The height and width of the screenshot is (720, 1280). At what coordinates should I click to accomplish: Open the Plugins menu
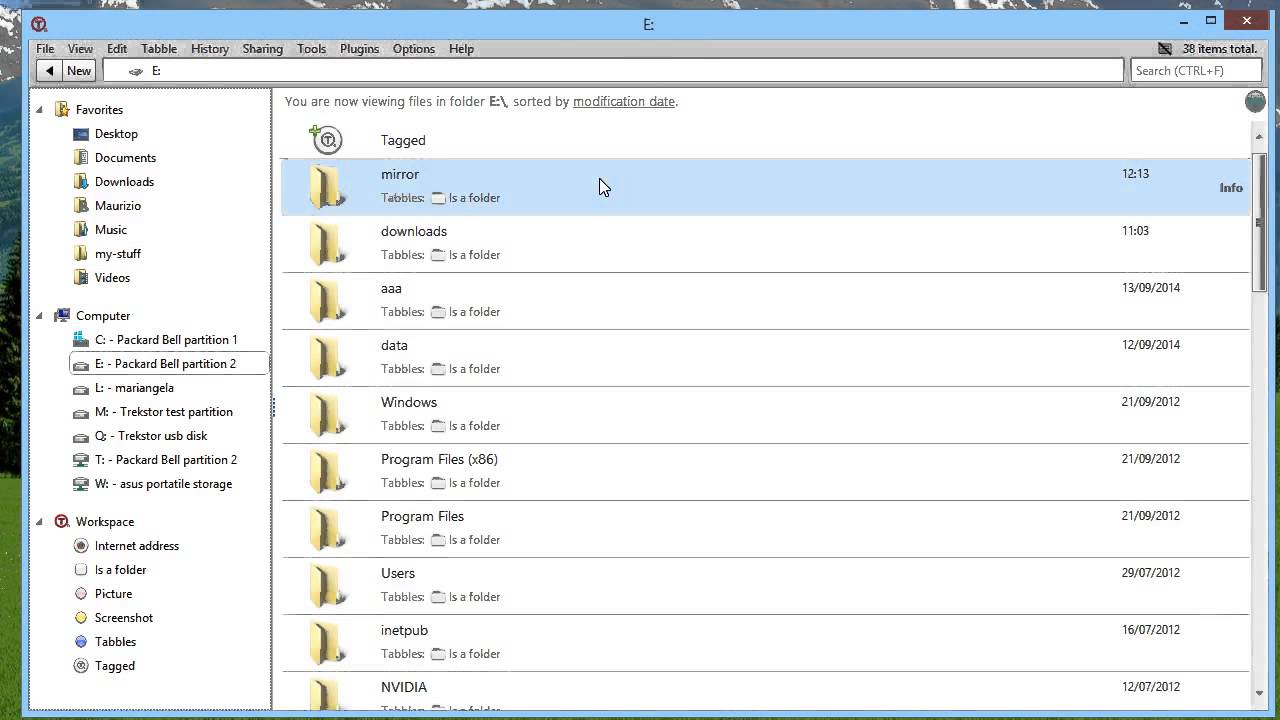[x=359, y=48]
